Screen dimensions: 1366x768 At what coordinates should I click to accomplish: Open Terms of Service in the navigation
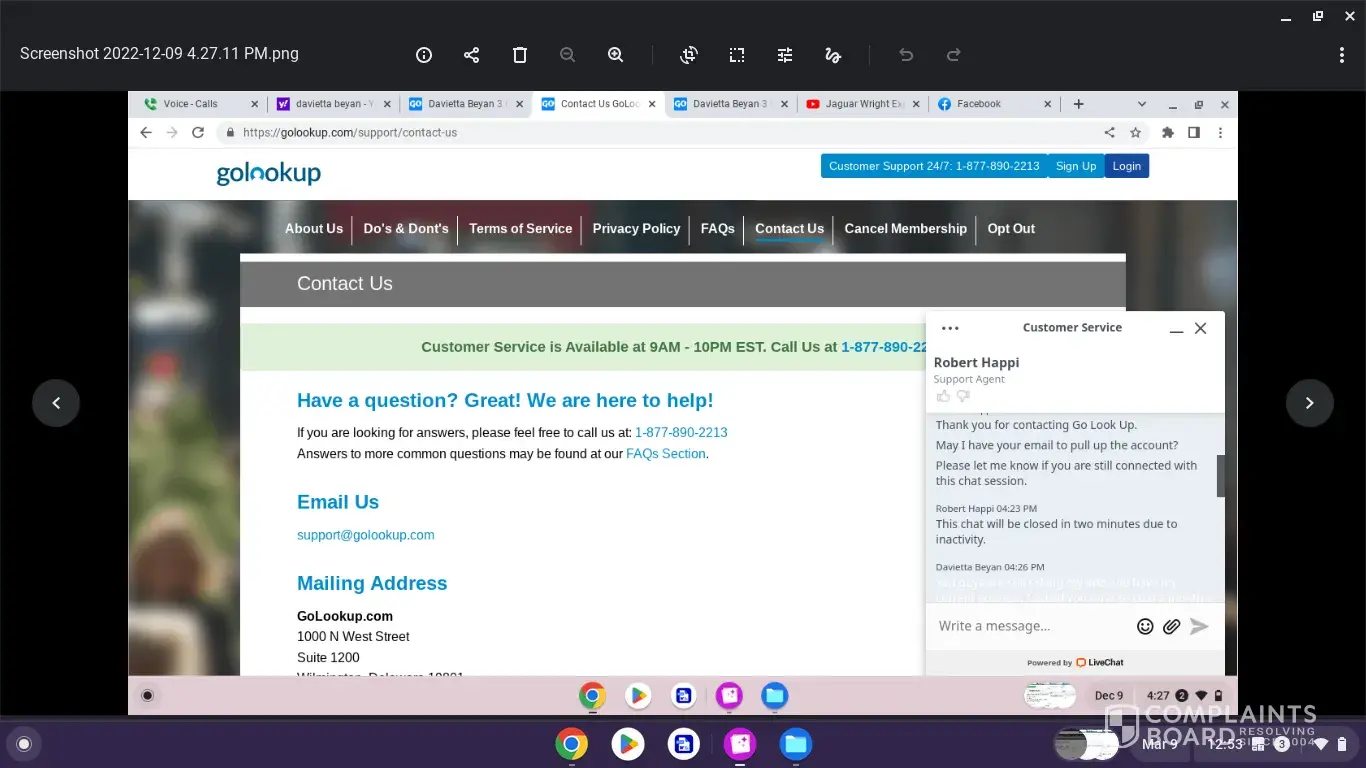pos(521,228)
